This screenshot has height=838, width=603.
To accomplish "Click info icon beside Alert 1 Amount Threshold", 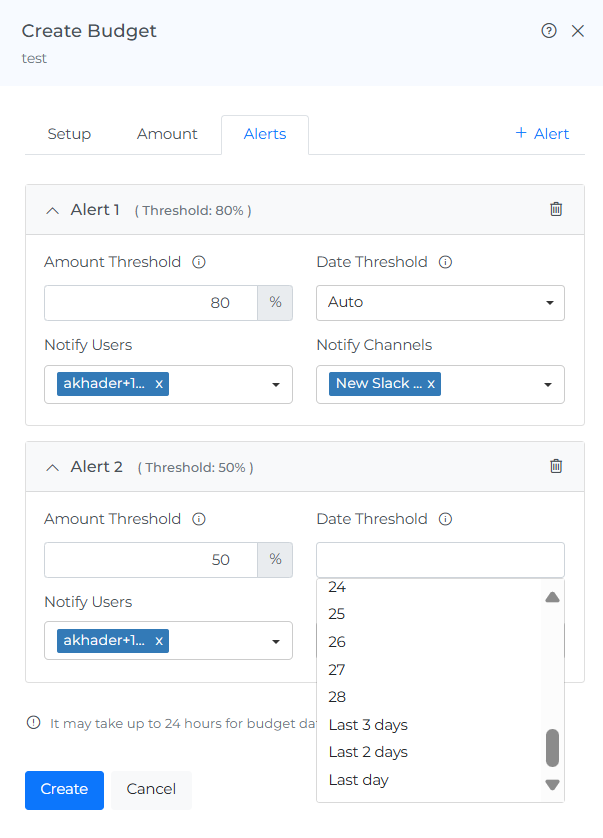I will tap(199, 262).
